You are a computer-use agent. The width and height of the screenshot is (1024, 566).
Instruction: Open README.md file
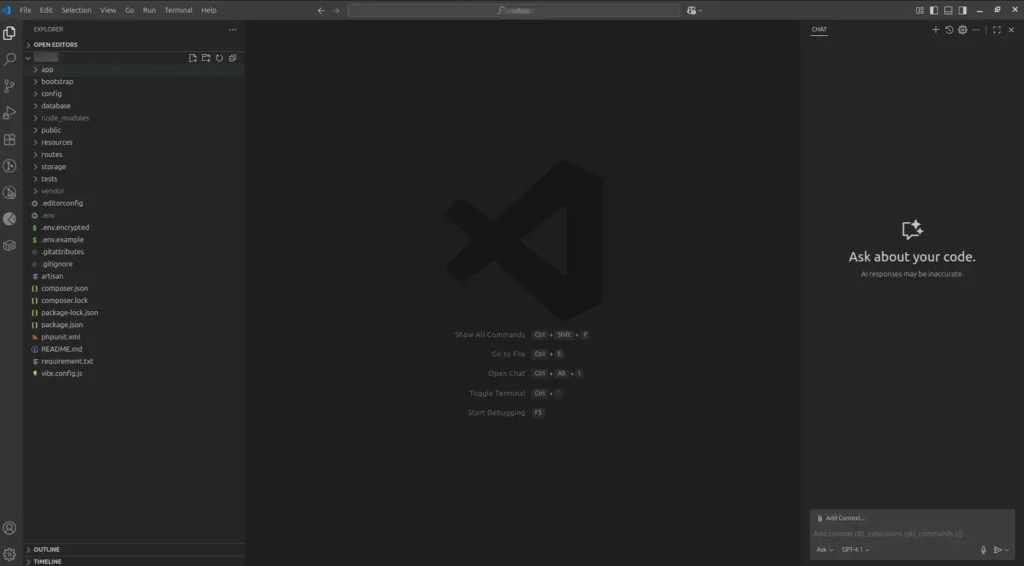pos(134,349)
